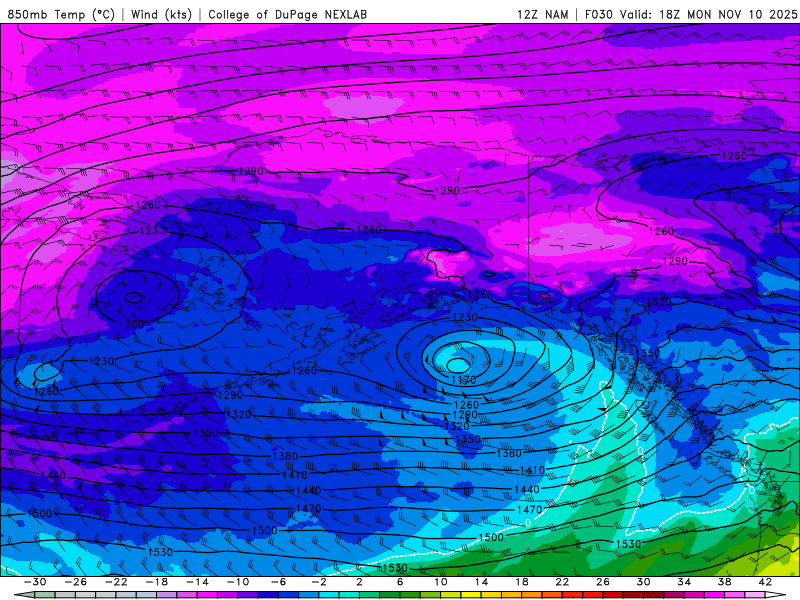This screenshot has width=800, height=600.
Task: Click the 1200 contour label of western low
Action: click(x=131, y=324)
